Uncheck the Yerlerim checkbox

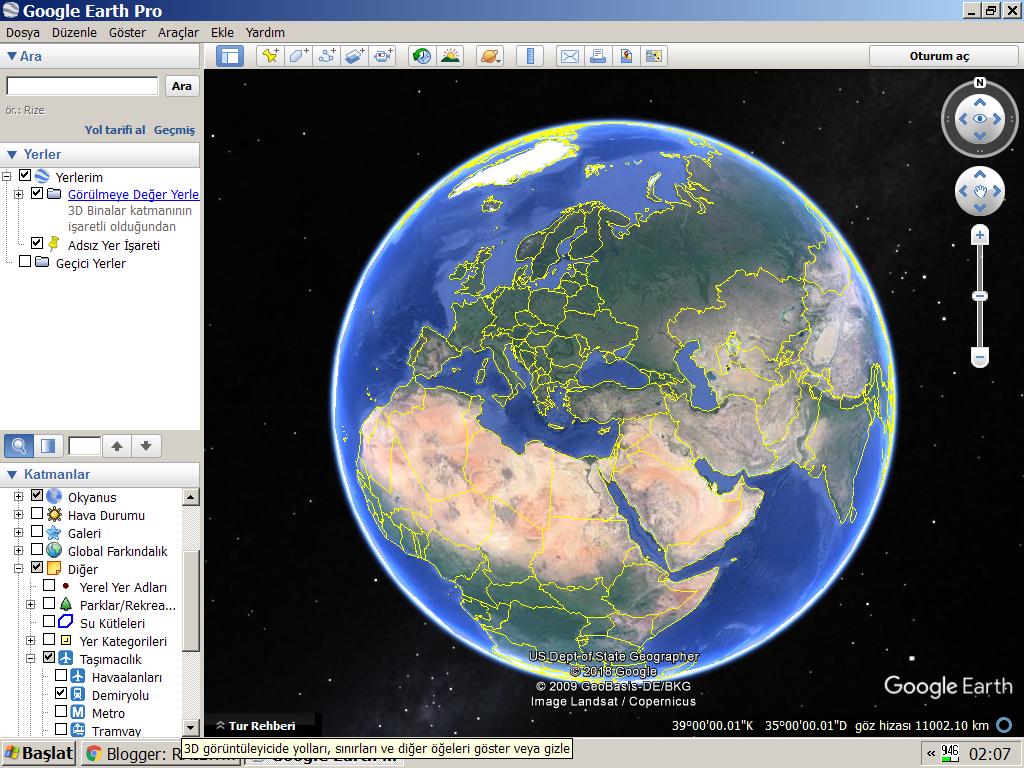[x=25, y=175]
